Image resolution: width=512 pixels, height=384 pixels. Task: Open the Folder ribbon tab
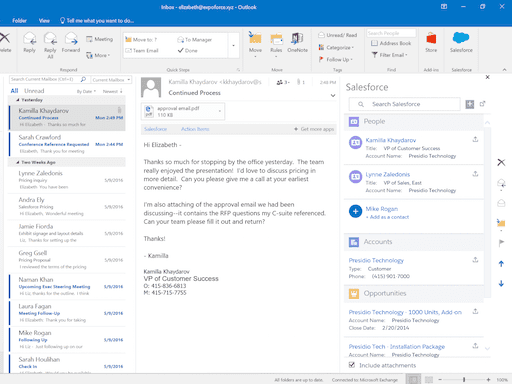coord(19,21)
